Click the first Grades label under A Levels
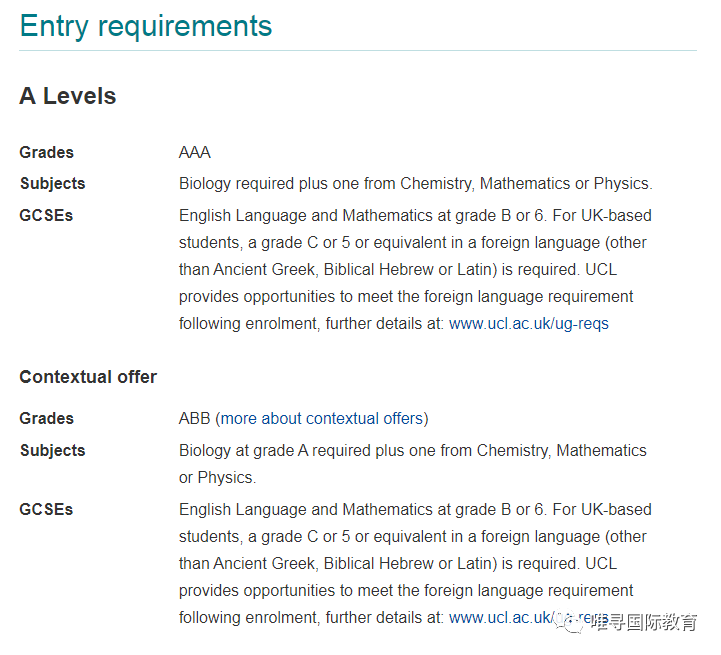The image size is (721, 655). (x=46, y=152)
